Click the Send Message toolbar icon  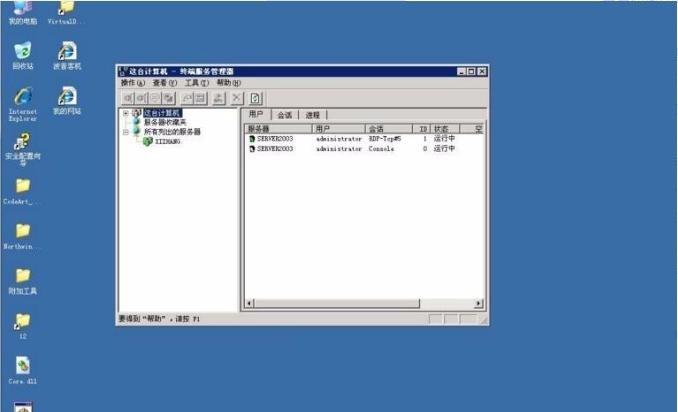coord(155,99)
